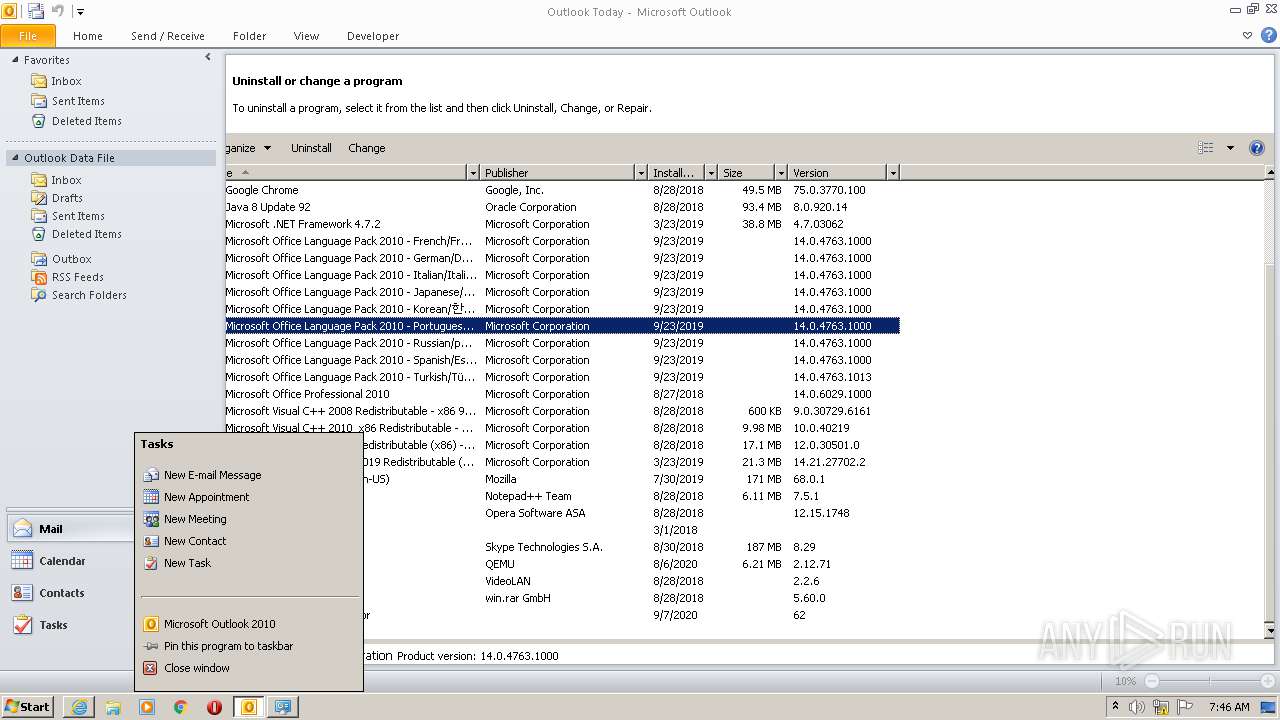The width and height of the screenshot is (1280, 720).
Task: Collapse the Outlook Data File tree
Action: click(x=15, y=158)
